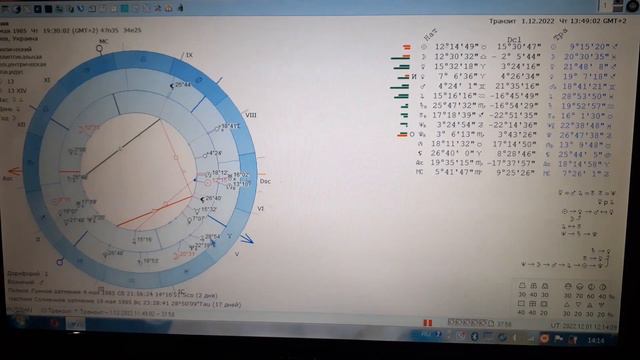Open the Windows Start button
640x360 pixels.
20,323
